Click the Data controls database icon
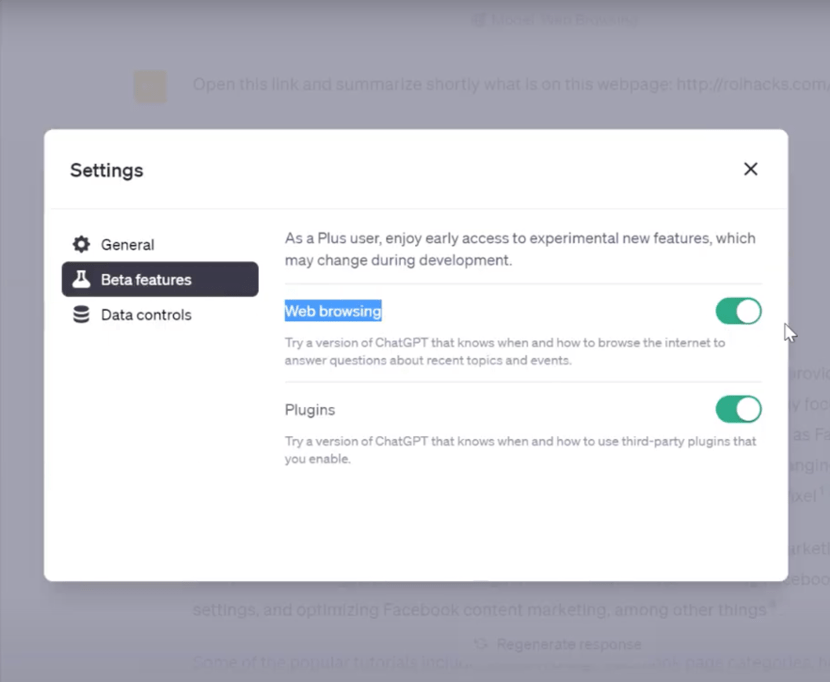This screenshot has width=830, height=682. 81,315
